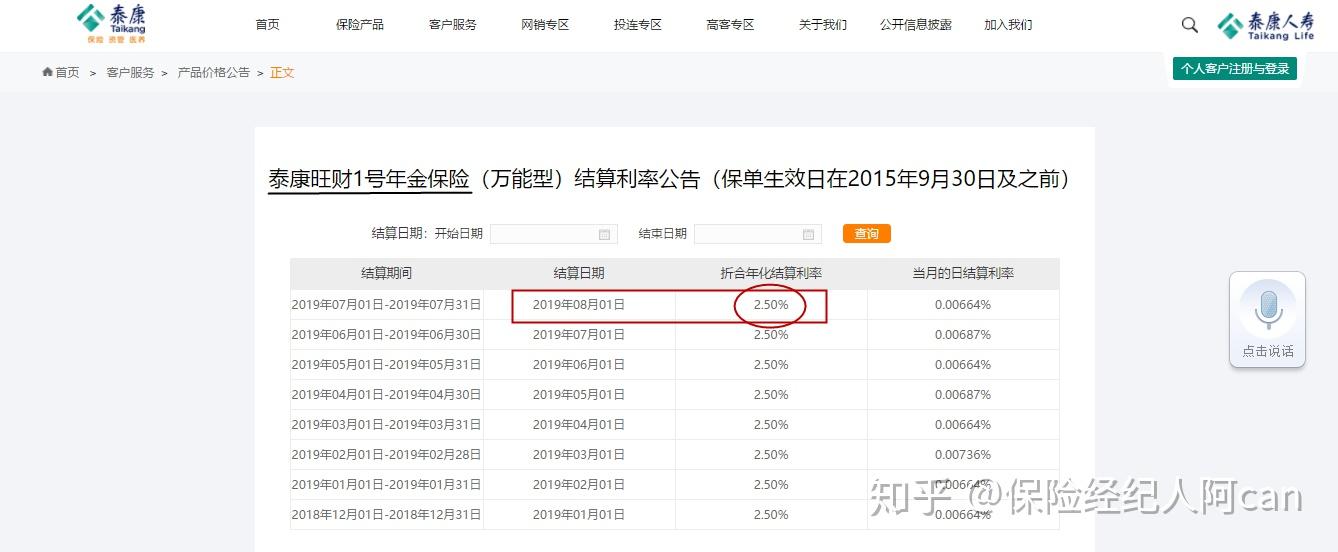Go to 网销专区 menu
Viewport: 1338px width, 552px height.
545,25
